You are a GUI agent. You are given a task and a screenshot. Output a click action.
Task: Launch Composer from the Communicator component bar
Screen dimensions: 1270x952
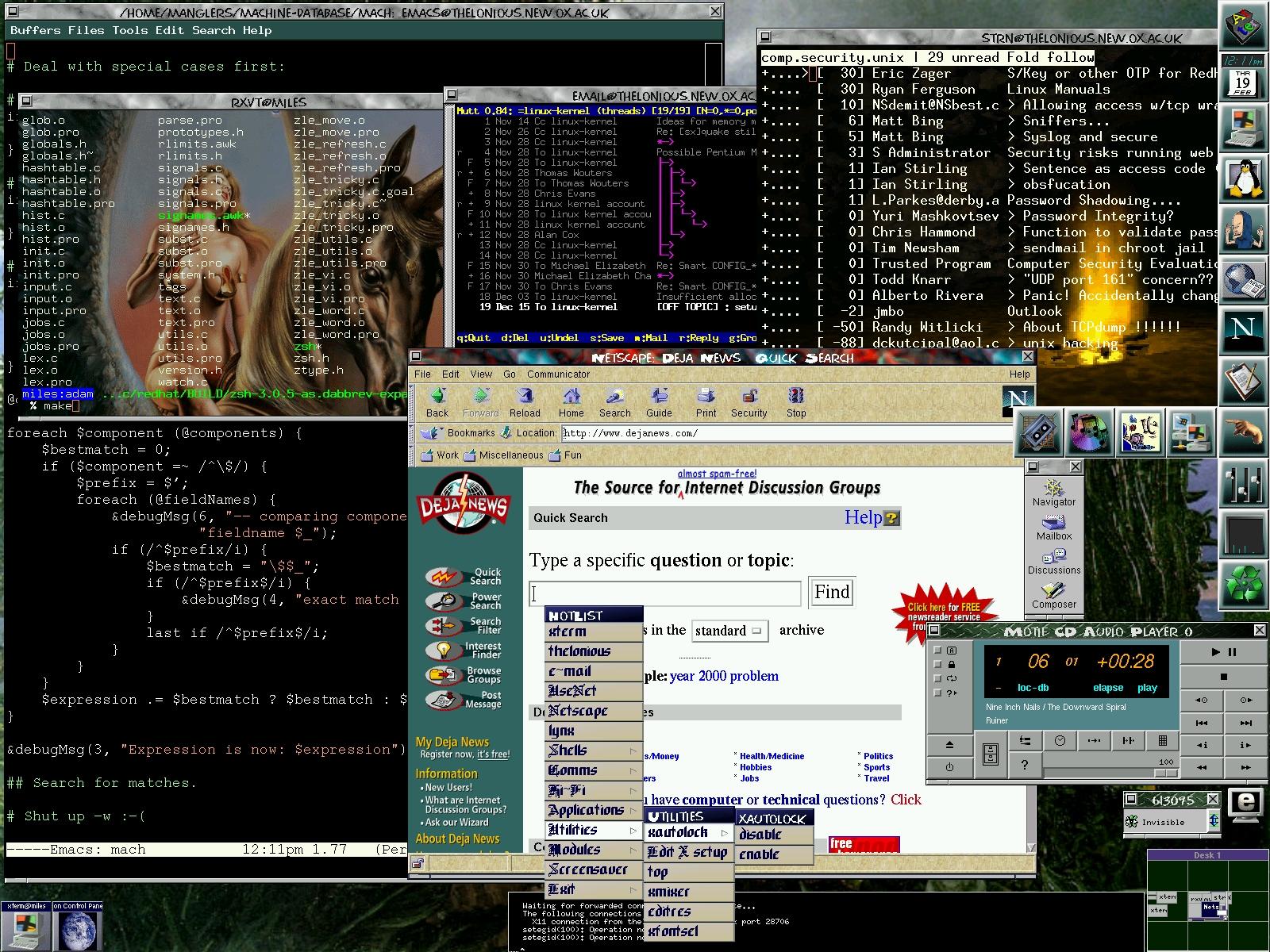1053,595
